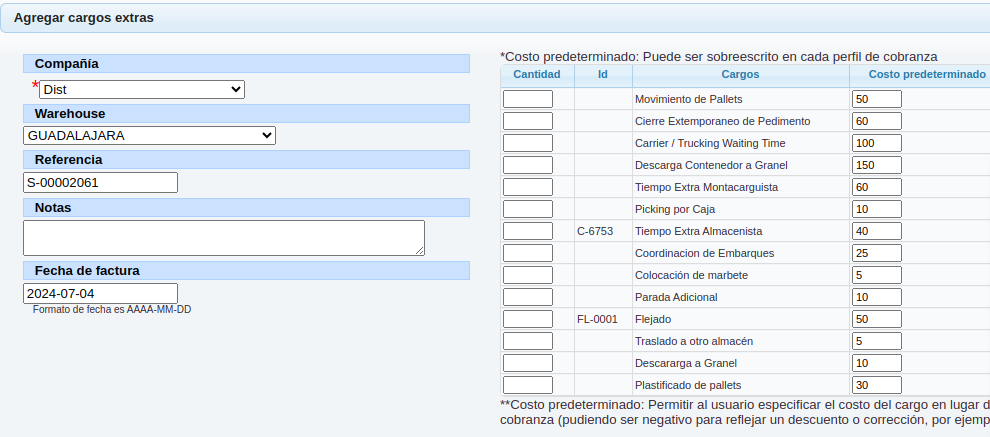Select cost field for Carrier / Trucking Waiting Time
Screen dimensions: 990x437
[876, 143]
